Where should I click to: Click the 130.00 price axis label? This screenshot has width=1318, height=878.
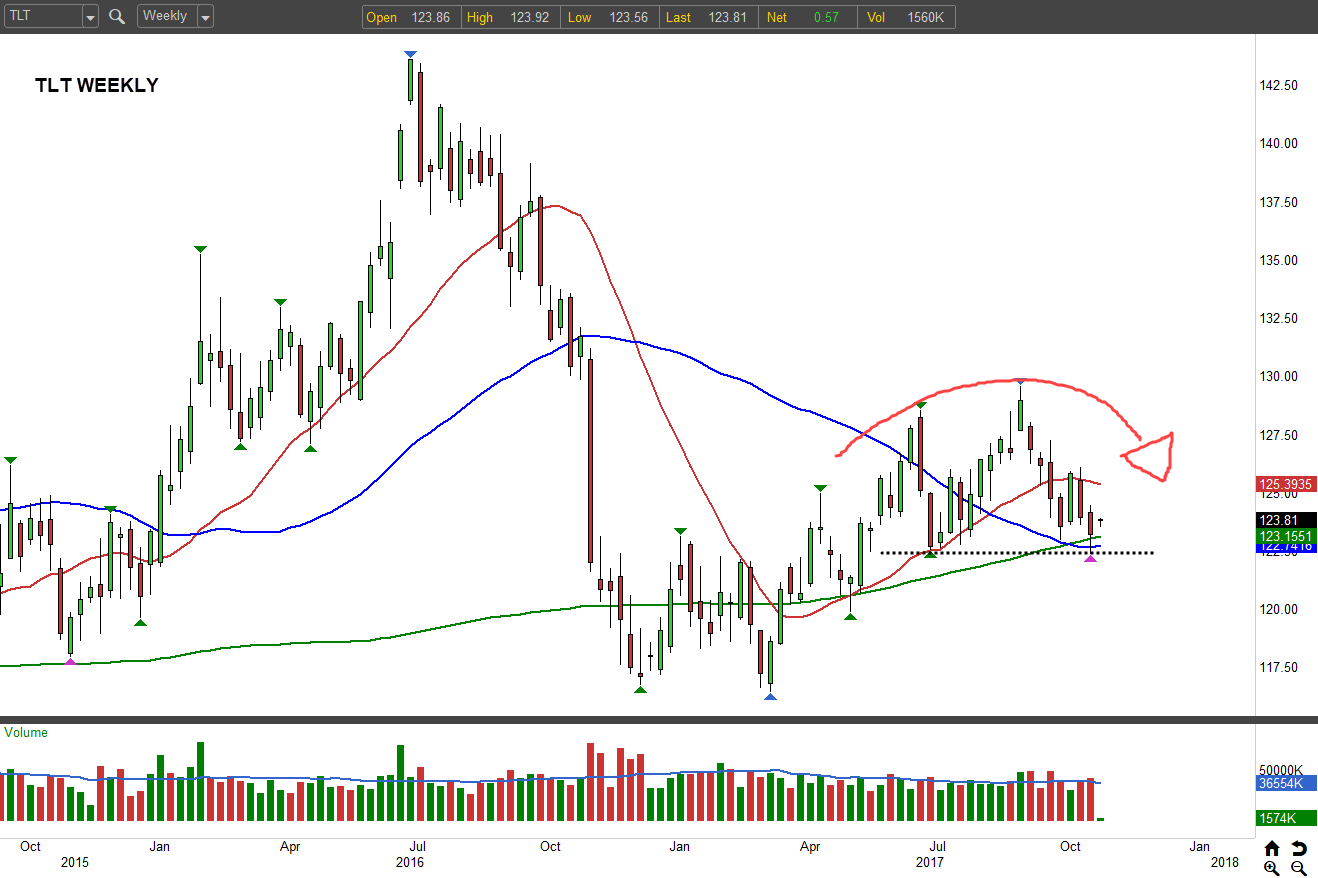point(1277,377)
